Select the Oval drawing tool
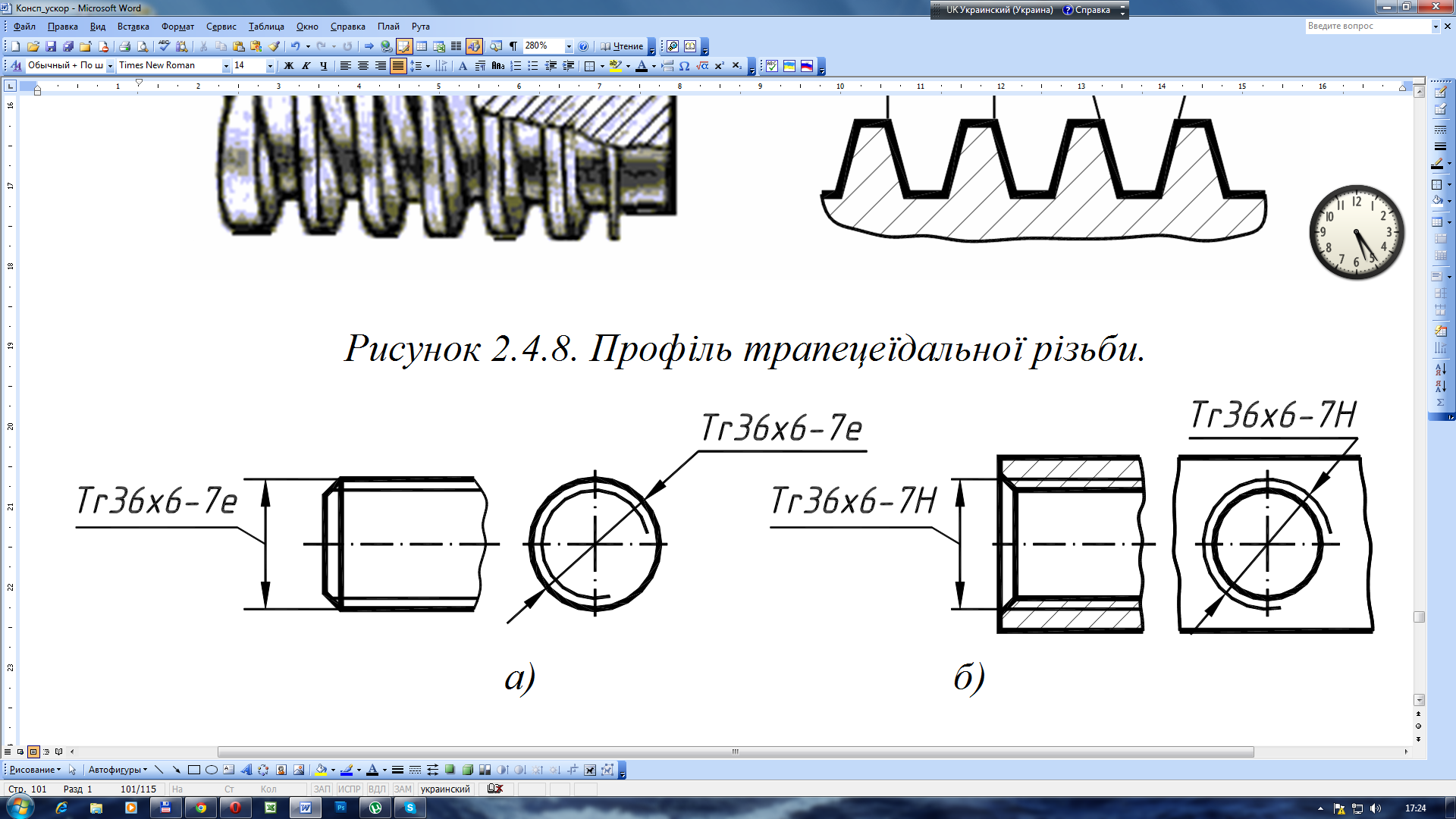The width and height of the screenshot is (1456, 819). (212, 770)
